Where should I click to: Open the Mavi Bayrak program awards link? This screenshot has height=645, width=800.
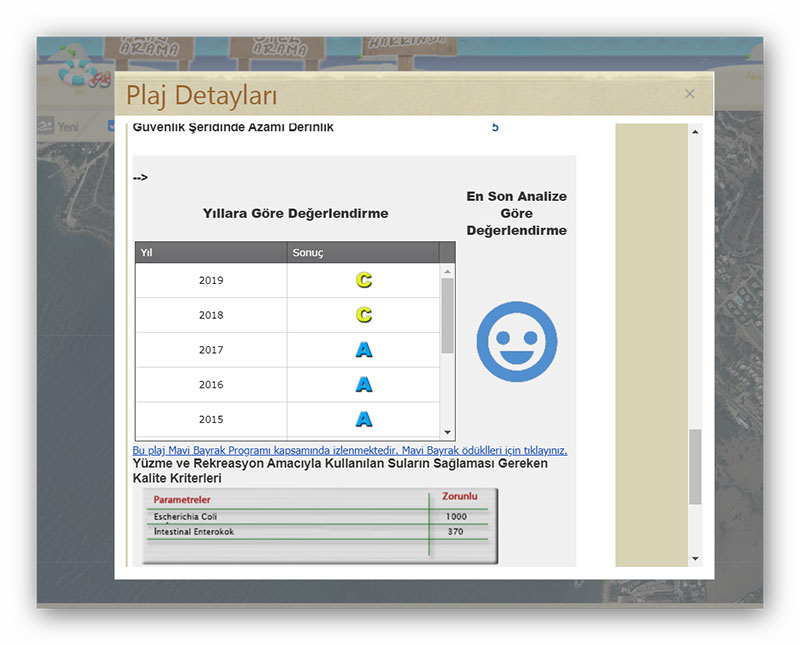pyautogui.click(x=350, y=450)
